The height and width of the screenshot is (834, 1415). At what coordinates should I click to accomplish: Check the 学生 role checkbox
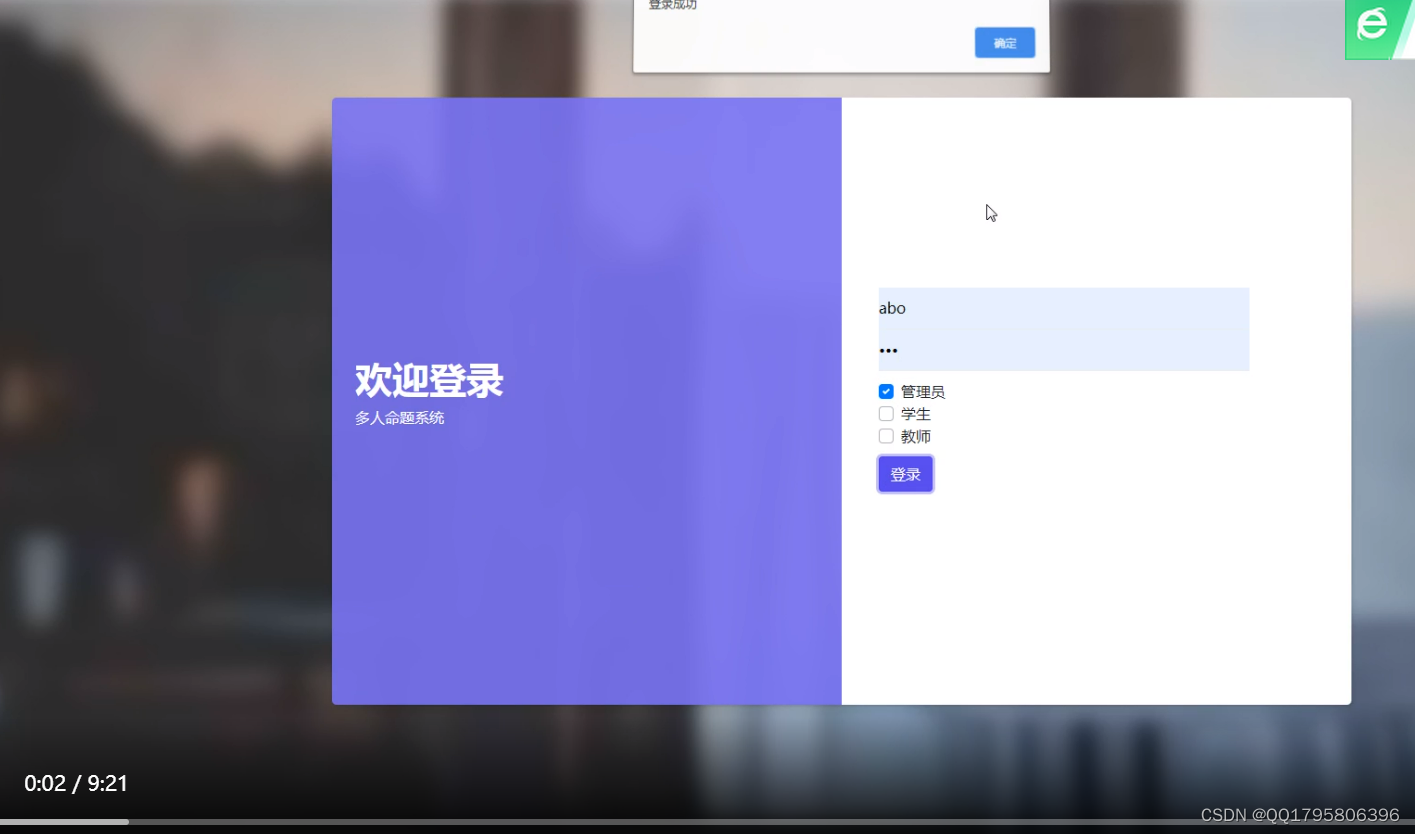(886, 414)
